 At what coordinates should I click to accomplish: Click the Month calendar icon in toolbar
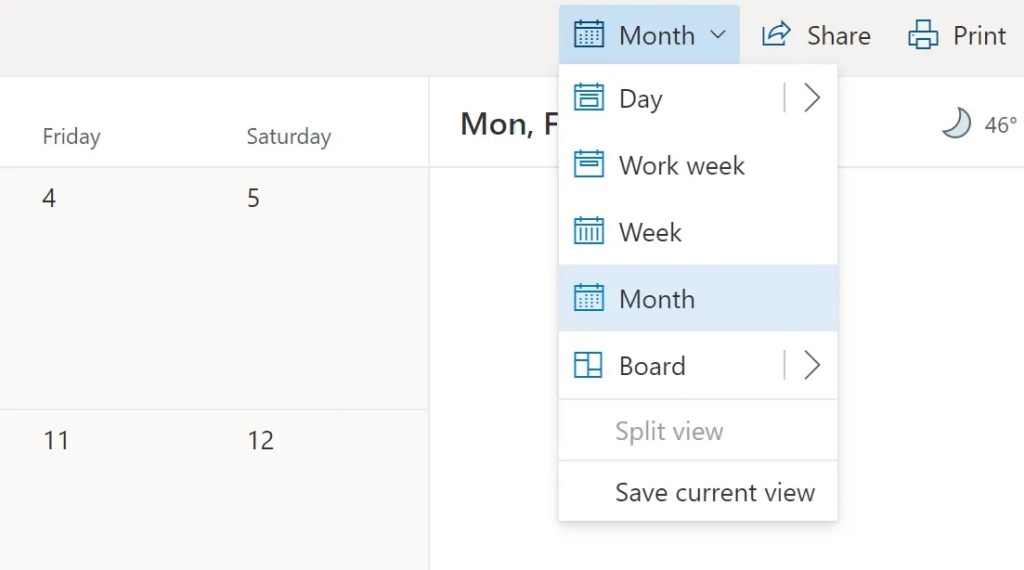(x=589, y=35)
